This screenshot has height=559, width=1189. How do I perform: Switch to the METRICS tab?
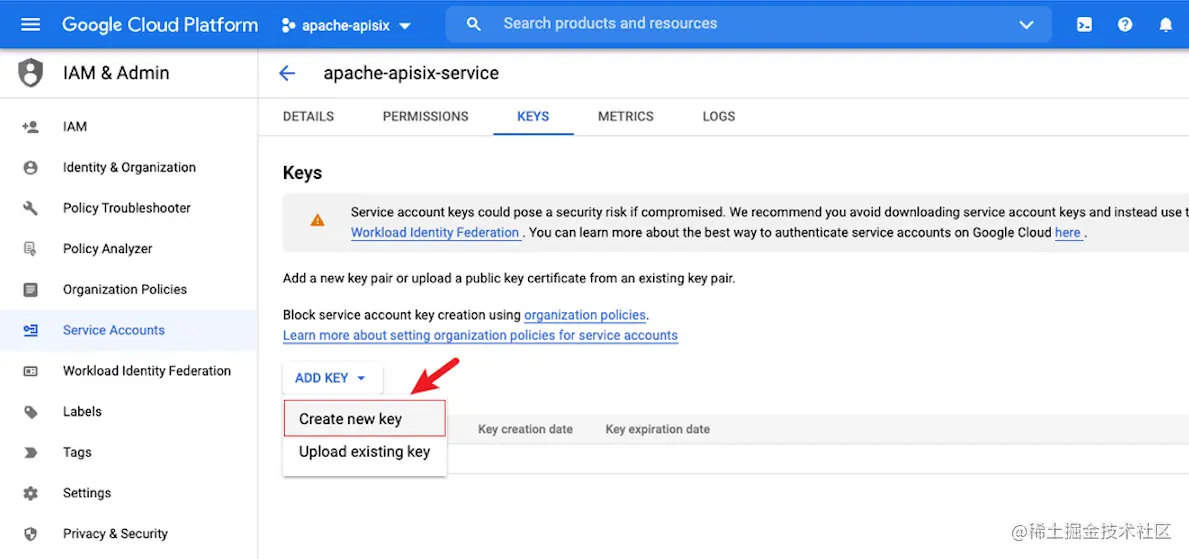click(x=626, y=117)
